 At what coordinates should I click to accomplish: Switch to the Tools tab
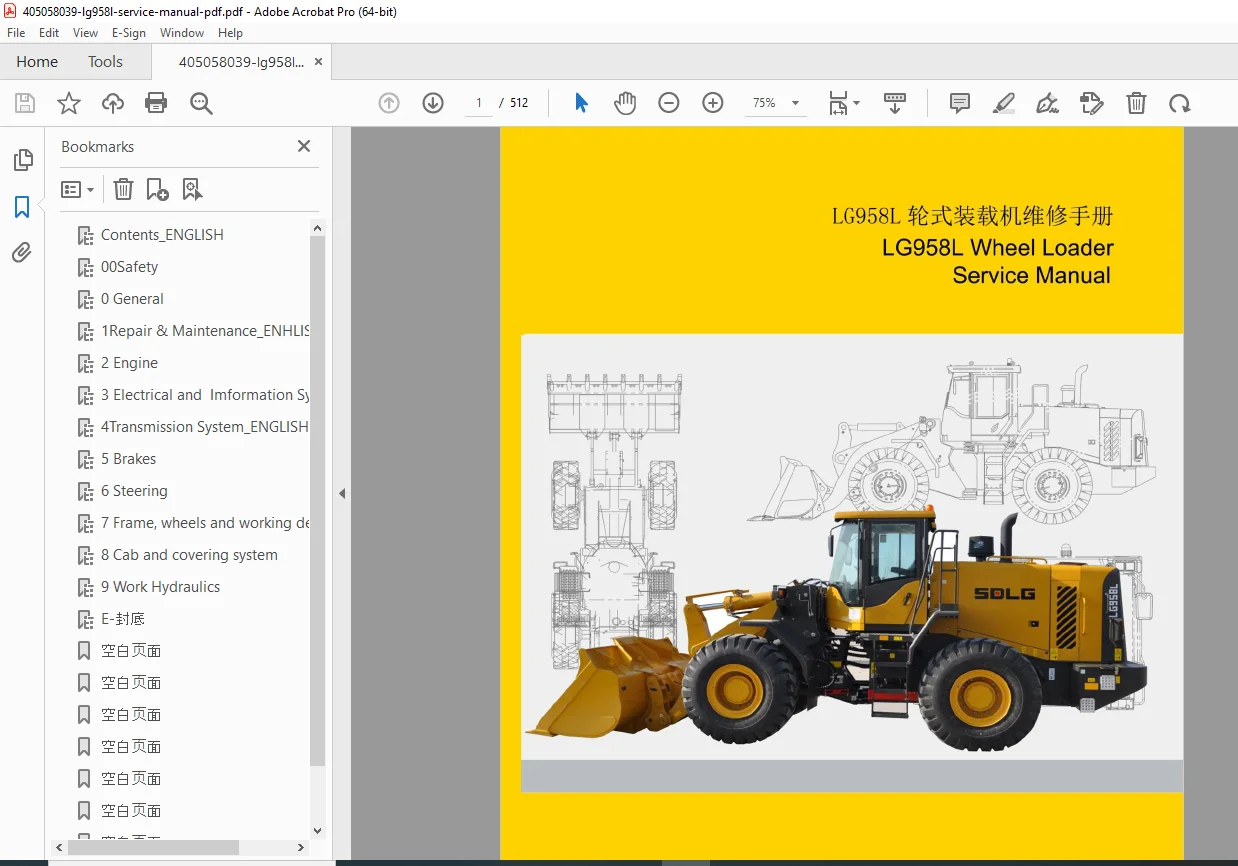coord(105,62)
